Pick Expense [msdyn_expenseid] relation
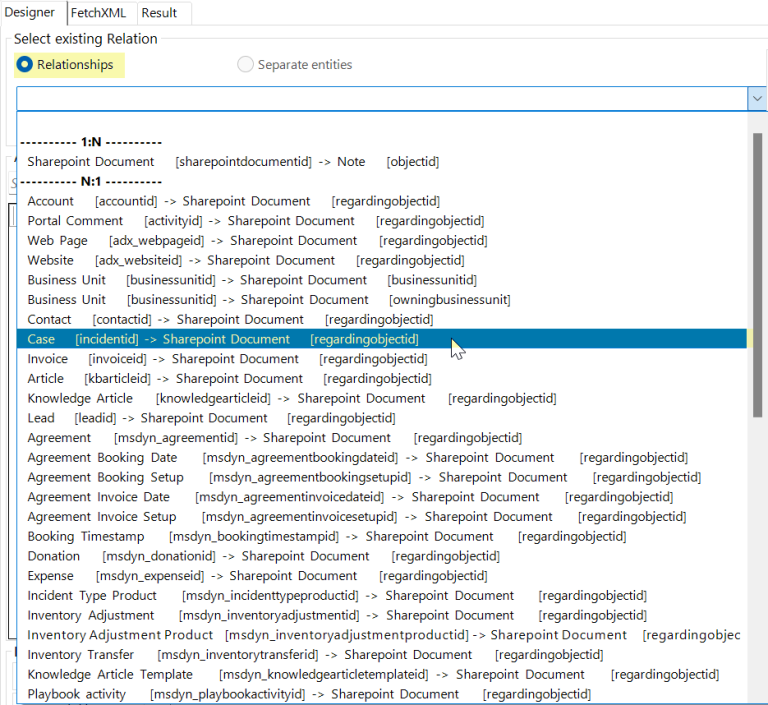The width and height of the screenshot is (768, 705). tap(382, 576)
